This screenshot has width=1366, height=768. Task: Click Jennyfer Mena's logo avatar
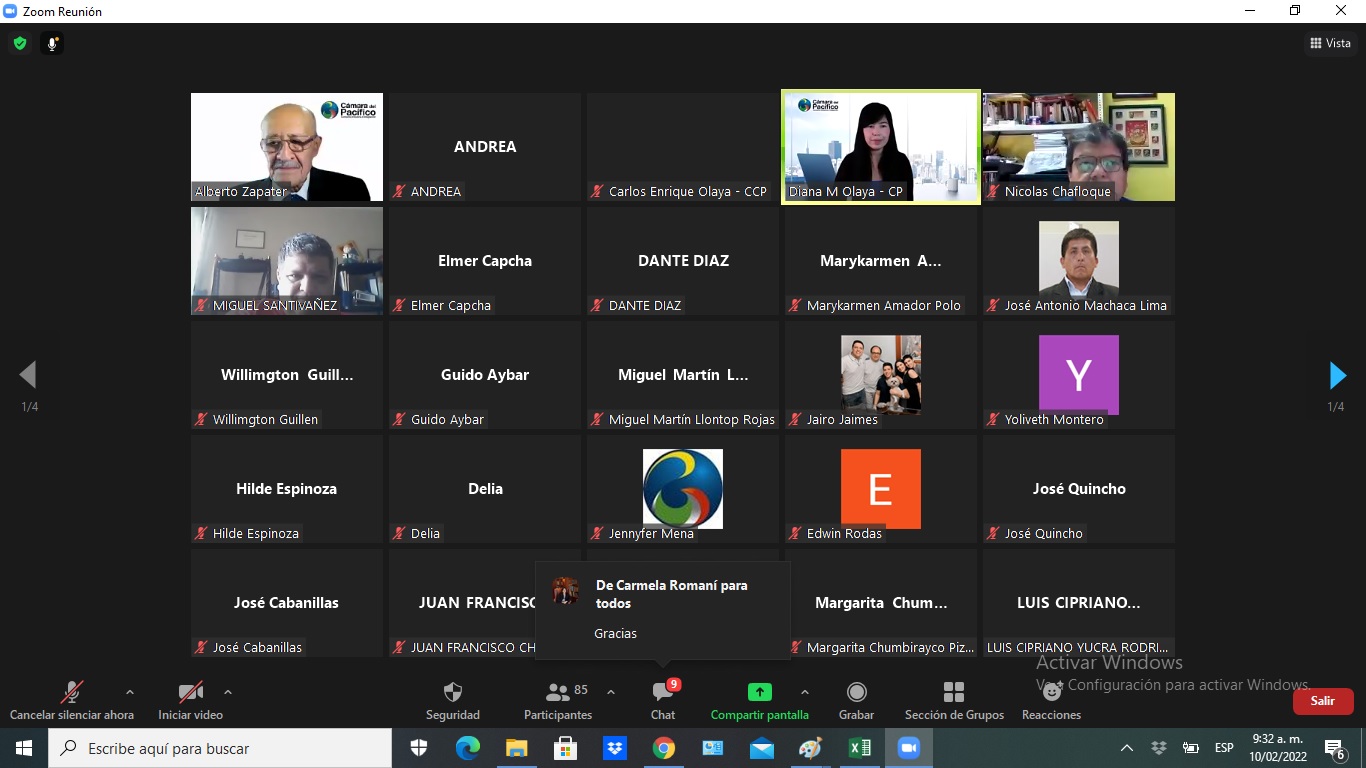683,489
